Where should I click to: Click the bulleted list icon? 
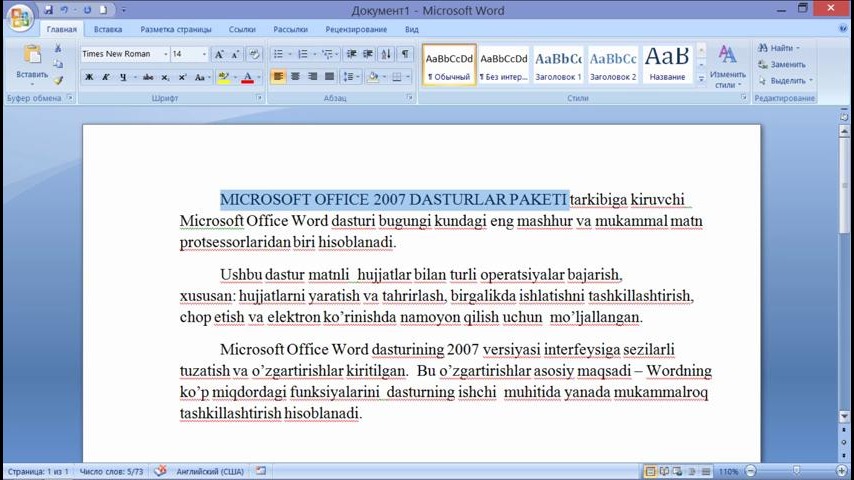pyautogui.click(x=280, y=54)
